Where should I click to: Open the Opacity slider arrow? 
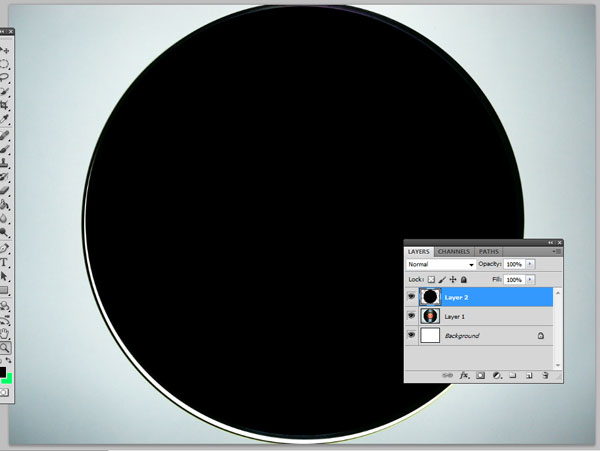point(530,264)
